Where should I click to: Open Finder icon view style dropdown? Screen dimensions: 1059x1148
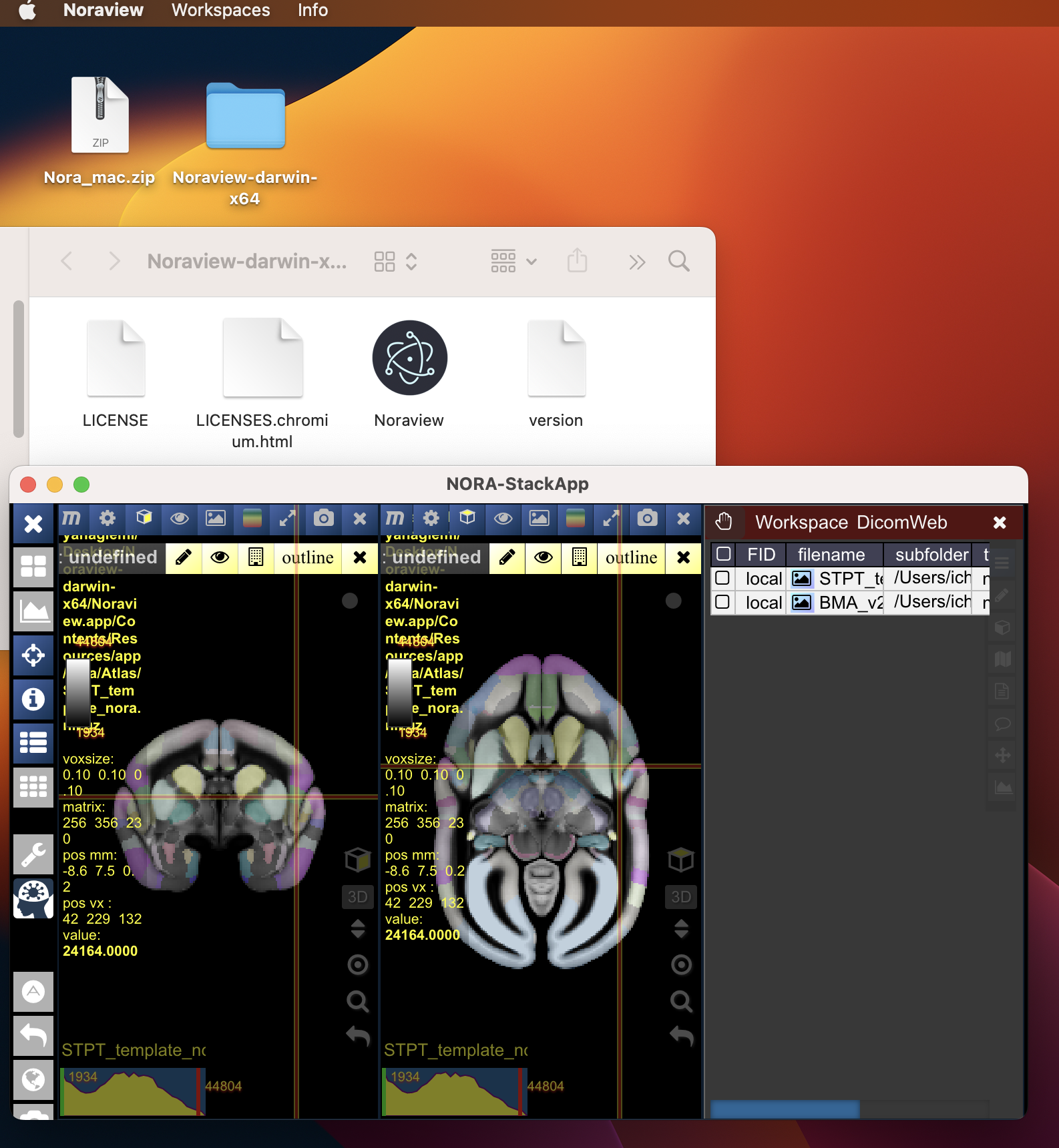pyautogui.click(x=396, y=262)
